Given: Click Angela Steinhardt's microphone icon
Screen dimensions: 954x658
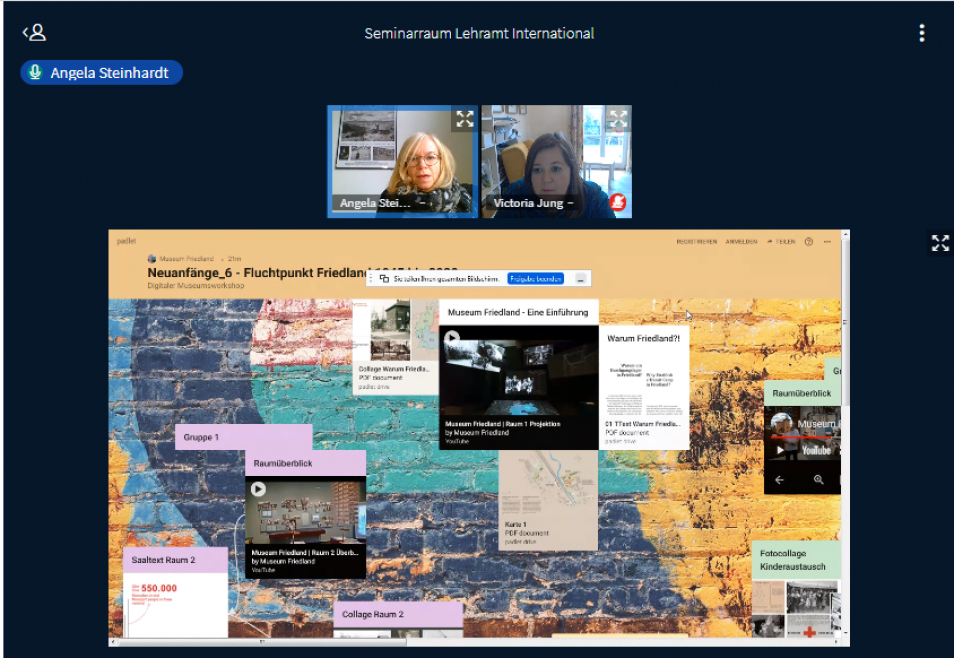Looking at the screenshot, I should (x=35, y=72).
